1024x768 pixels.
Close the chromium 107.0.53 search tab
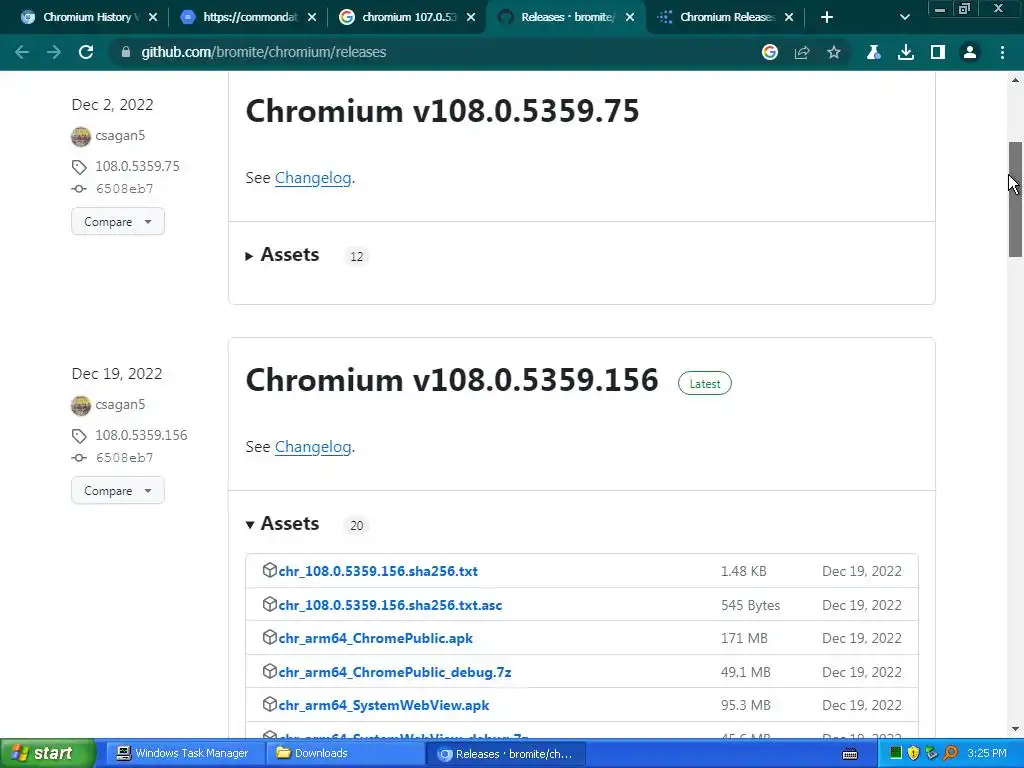471,17
